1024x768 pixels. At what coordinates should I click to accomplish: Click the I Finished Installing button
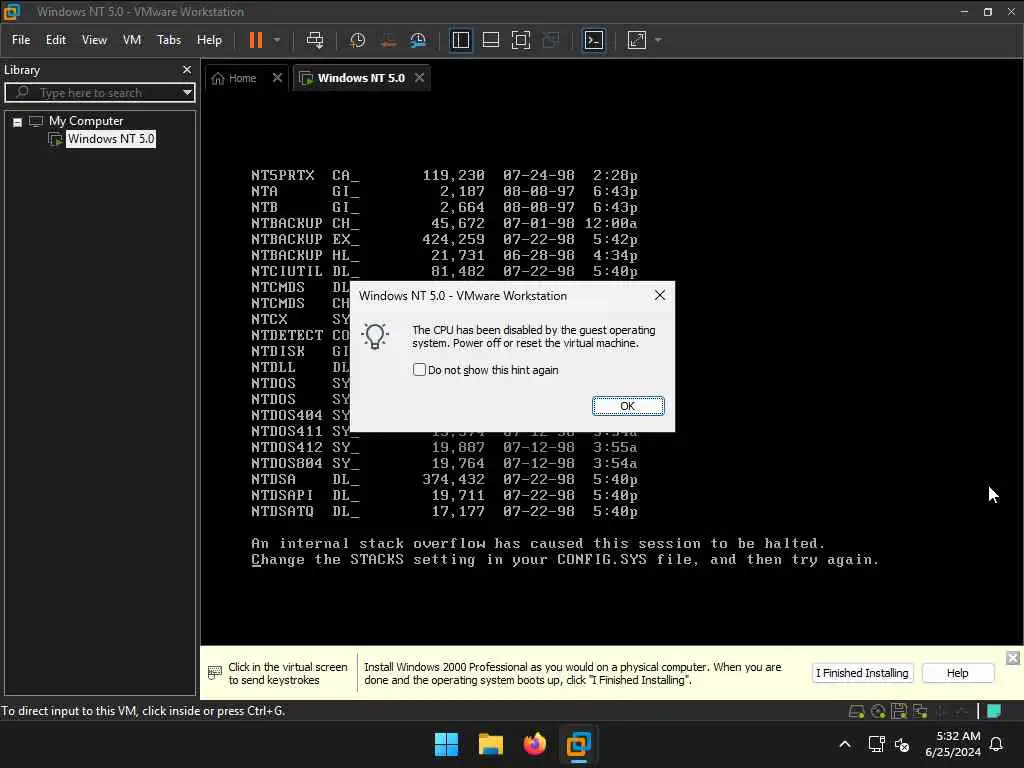862,673
